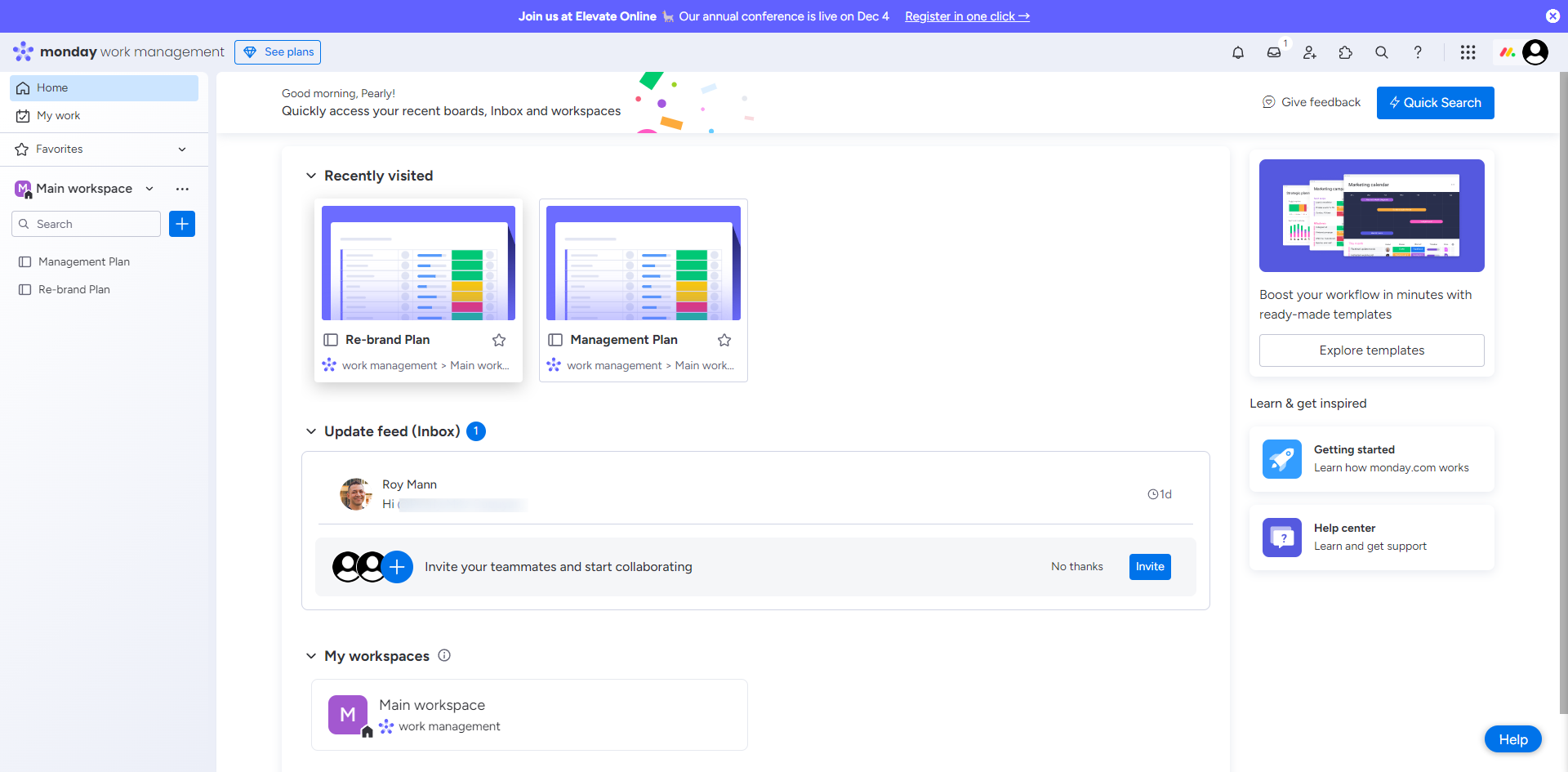The image size is (1568, 772).
Task: Open the inbox tray icon
Action: (x=1274, y=52)
